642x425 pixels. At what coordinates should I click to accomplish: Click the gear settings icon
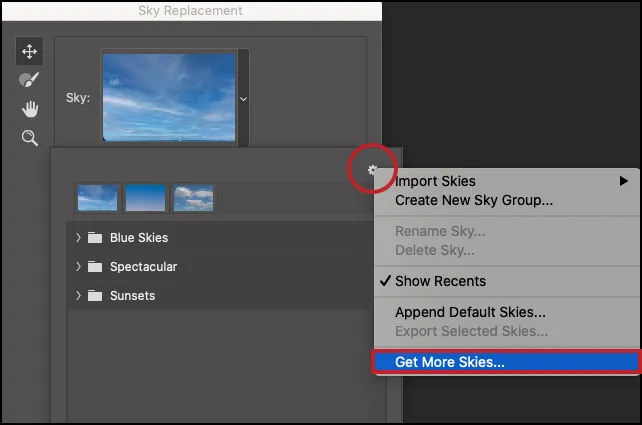[x=373, y=171]
